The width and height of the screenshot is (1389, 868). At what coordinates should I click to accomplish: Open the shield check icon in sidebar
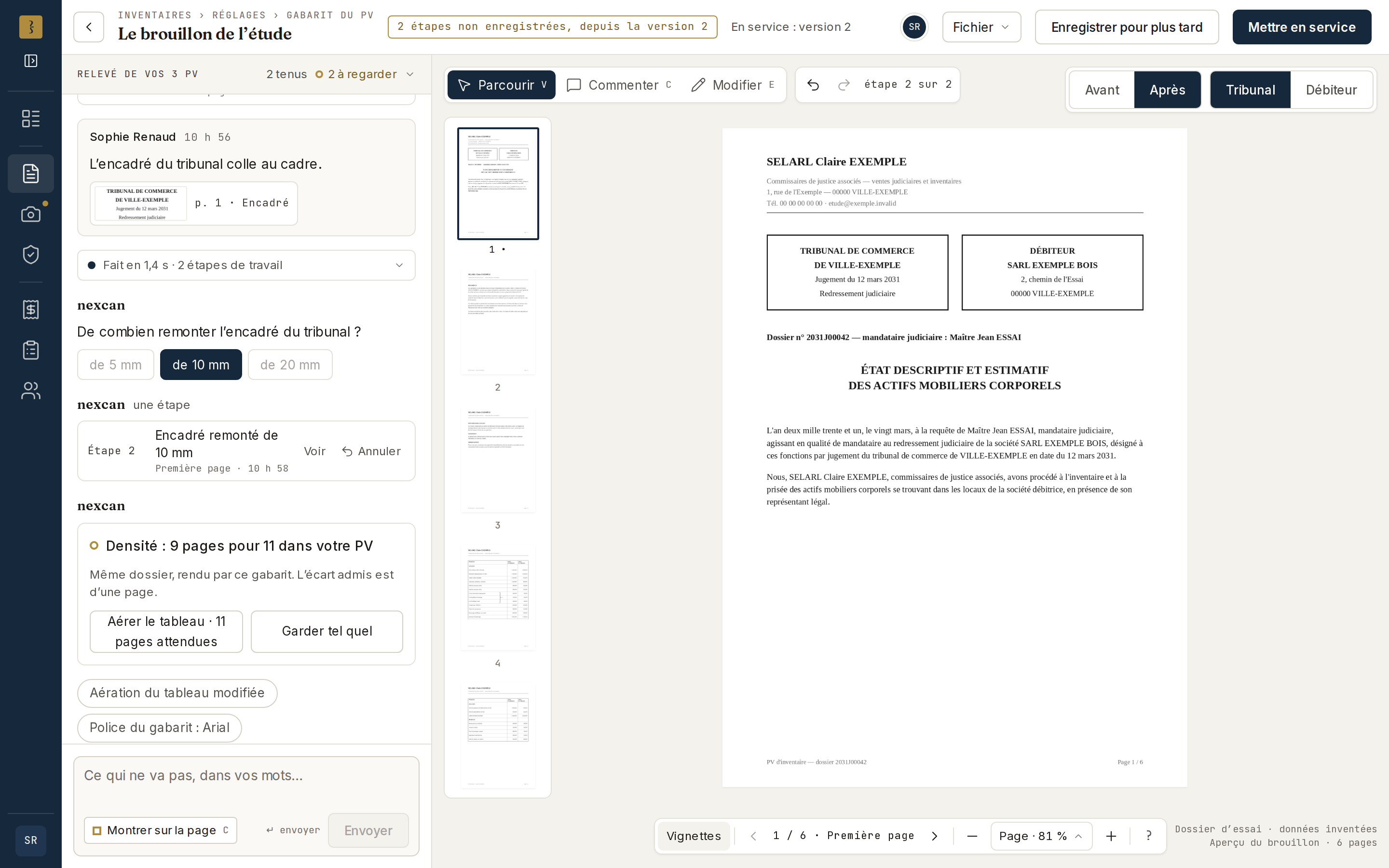pyautogui.click(x=31, y=254)
